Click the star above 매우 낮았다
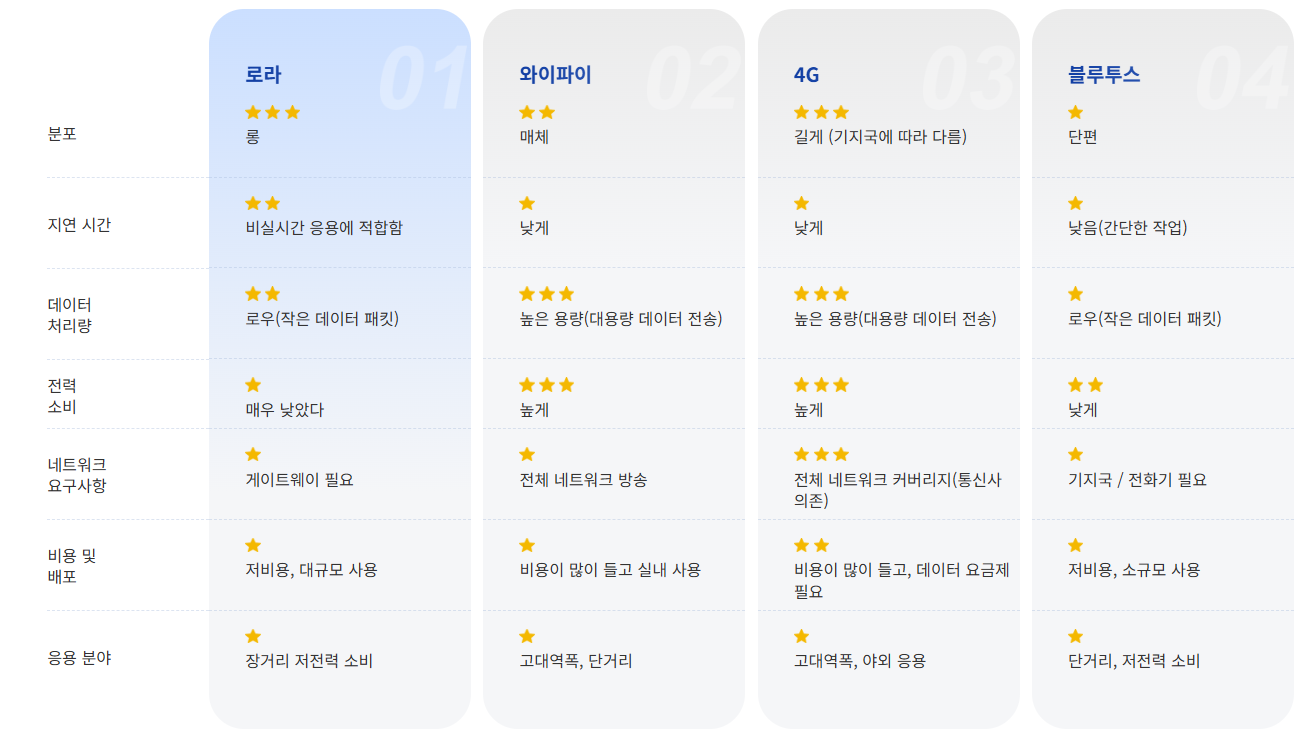1300x735 pixels. 253,385
